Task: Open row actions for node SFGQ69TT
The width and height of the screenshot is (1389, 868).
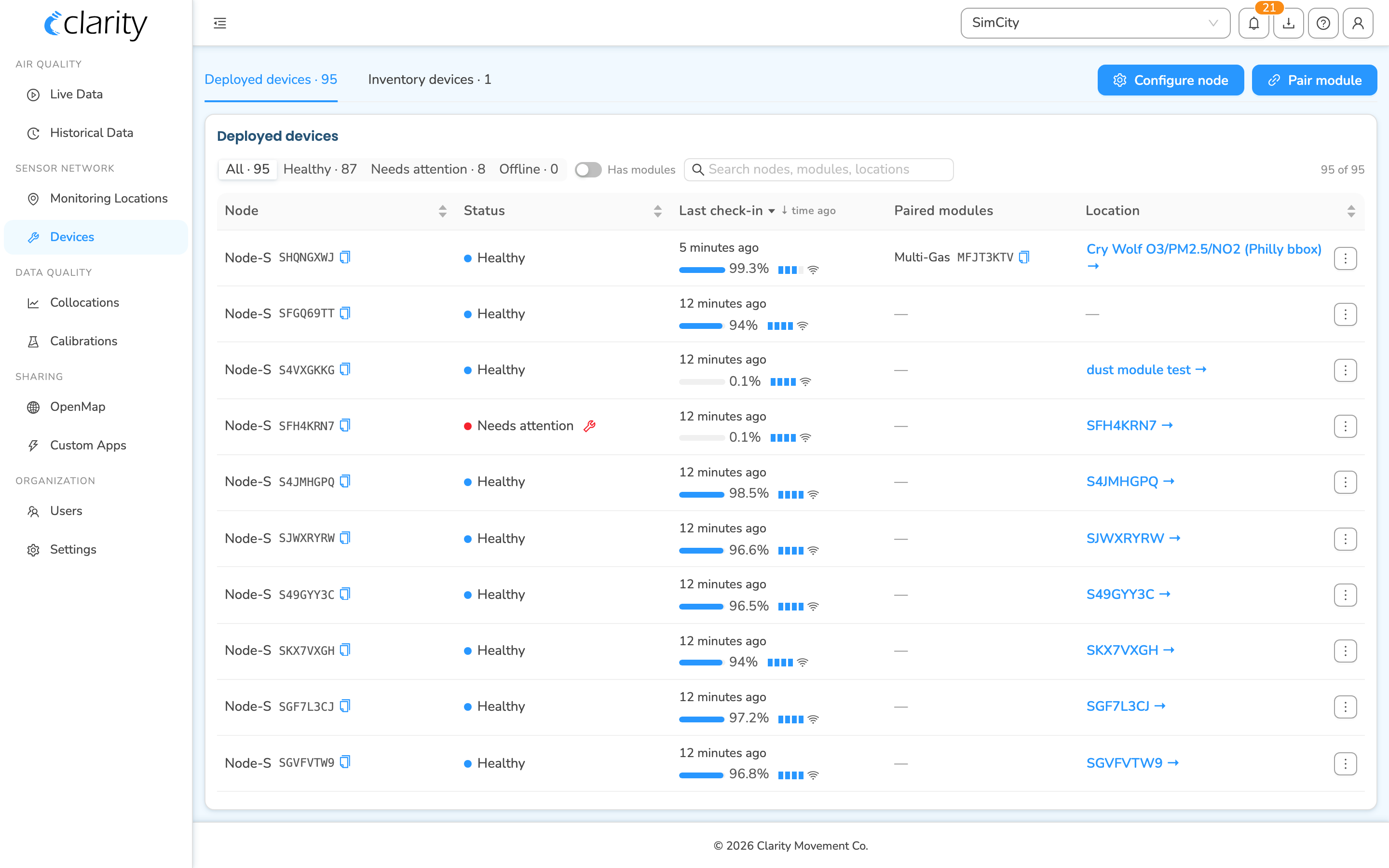Action: tap(1345, 314)
